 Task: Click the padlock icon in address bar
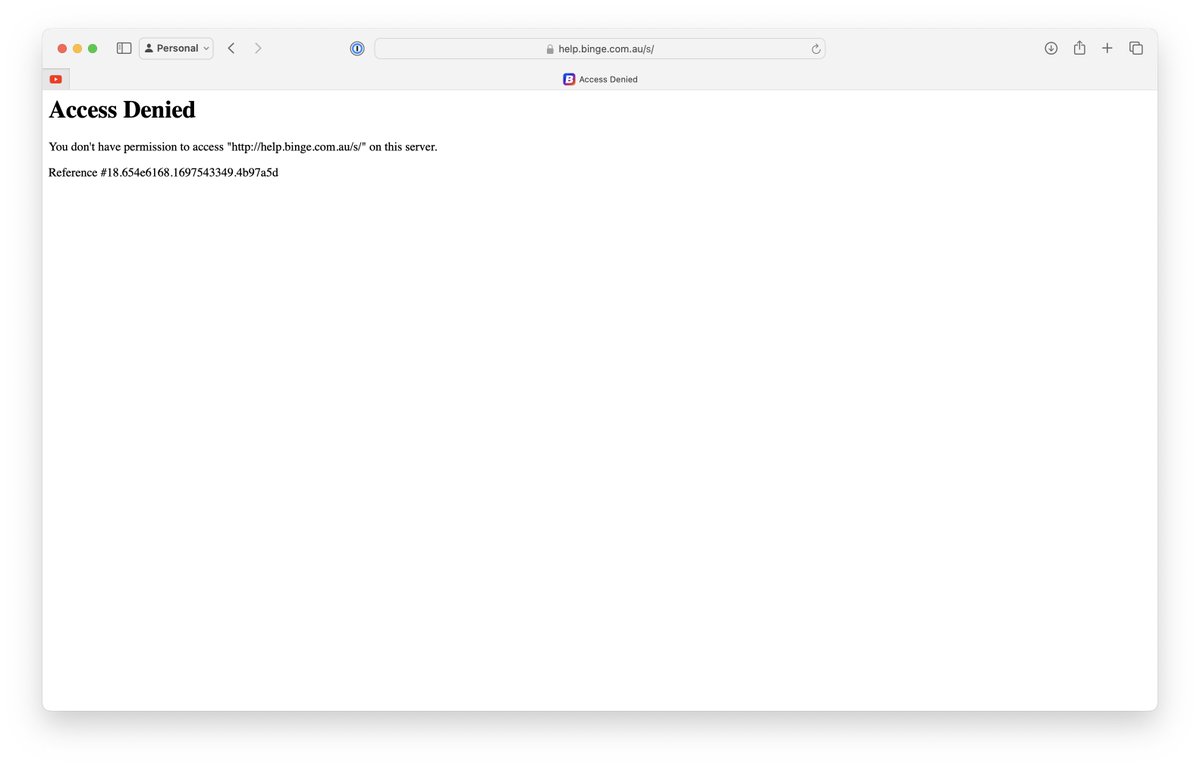[x=550, y=48]
